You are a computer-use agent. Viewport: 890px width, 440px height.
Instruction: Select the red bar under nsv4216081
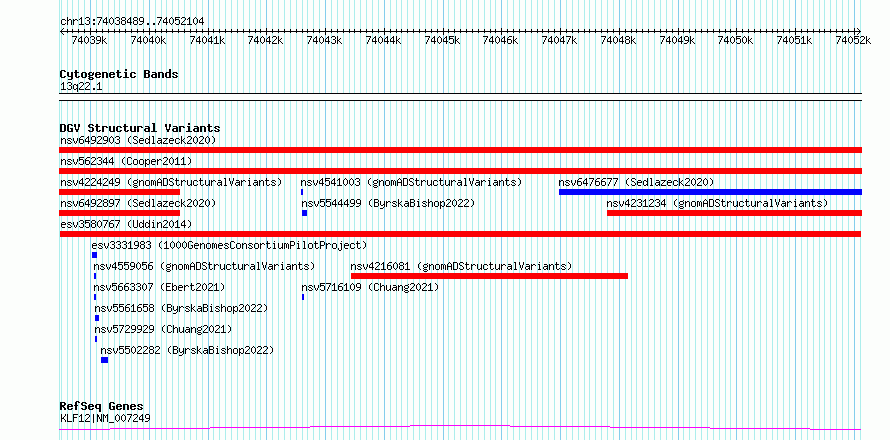(x=489, y=276)
